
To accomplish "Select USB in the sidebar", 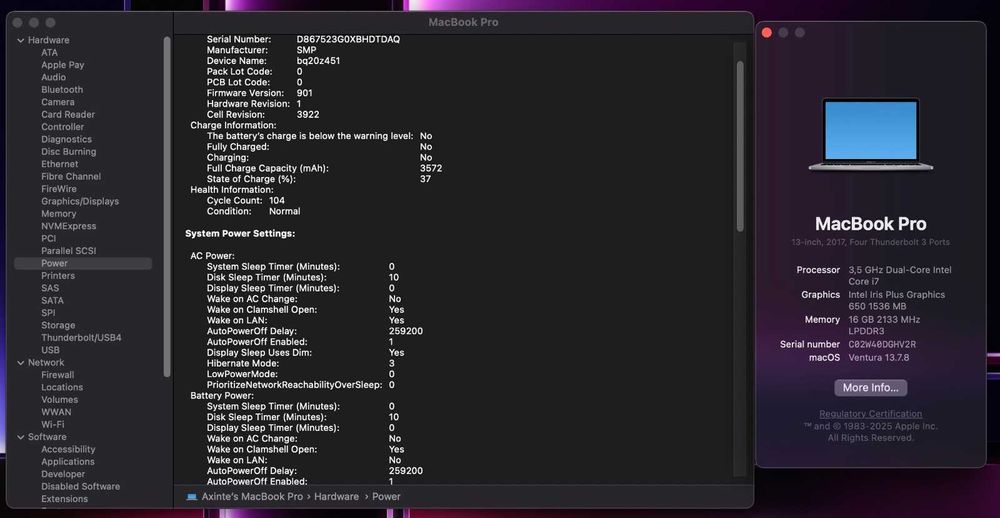I will pyautogui.click(x=50, y=350).
